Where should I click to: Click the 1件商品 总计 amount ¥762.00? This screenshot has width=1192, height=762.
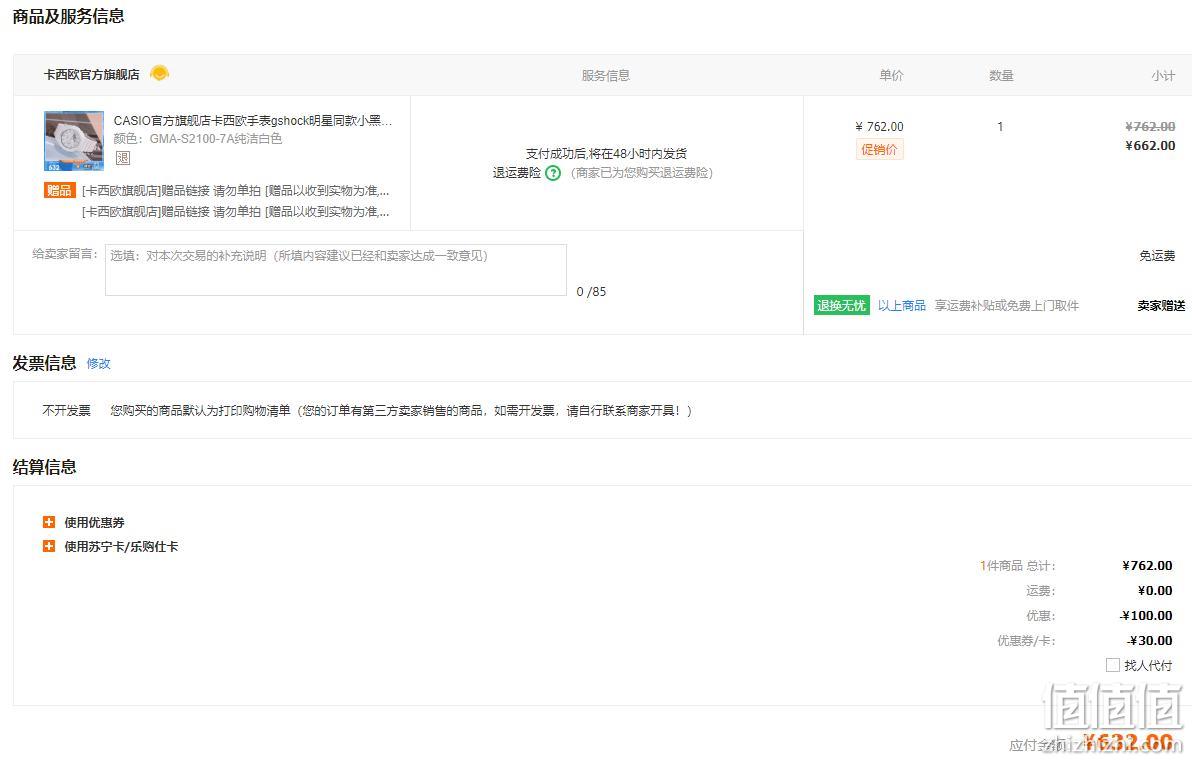pos(1147,566)
